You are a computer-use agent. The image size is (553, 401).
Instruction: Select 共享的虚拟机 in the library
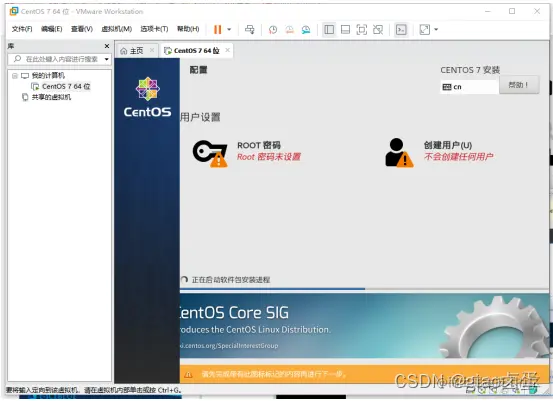point(51,97)
